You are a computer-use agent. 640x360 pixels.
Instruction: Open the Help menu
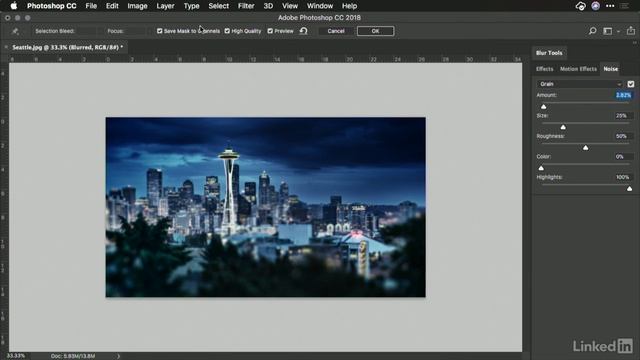[349, 6]
